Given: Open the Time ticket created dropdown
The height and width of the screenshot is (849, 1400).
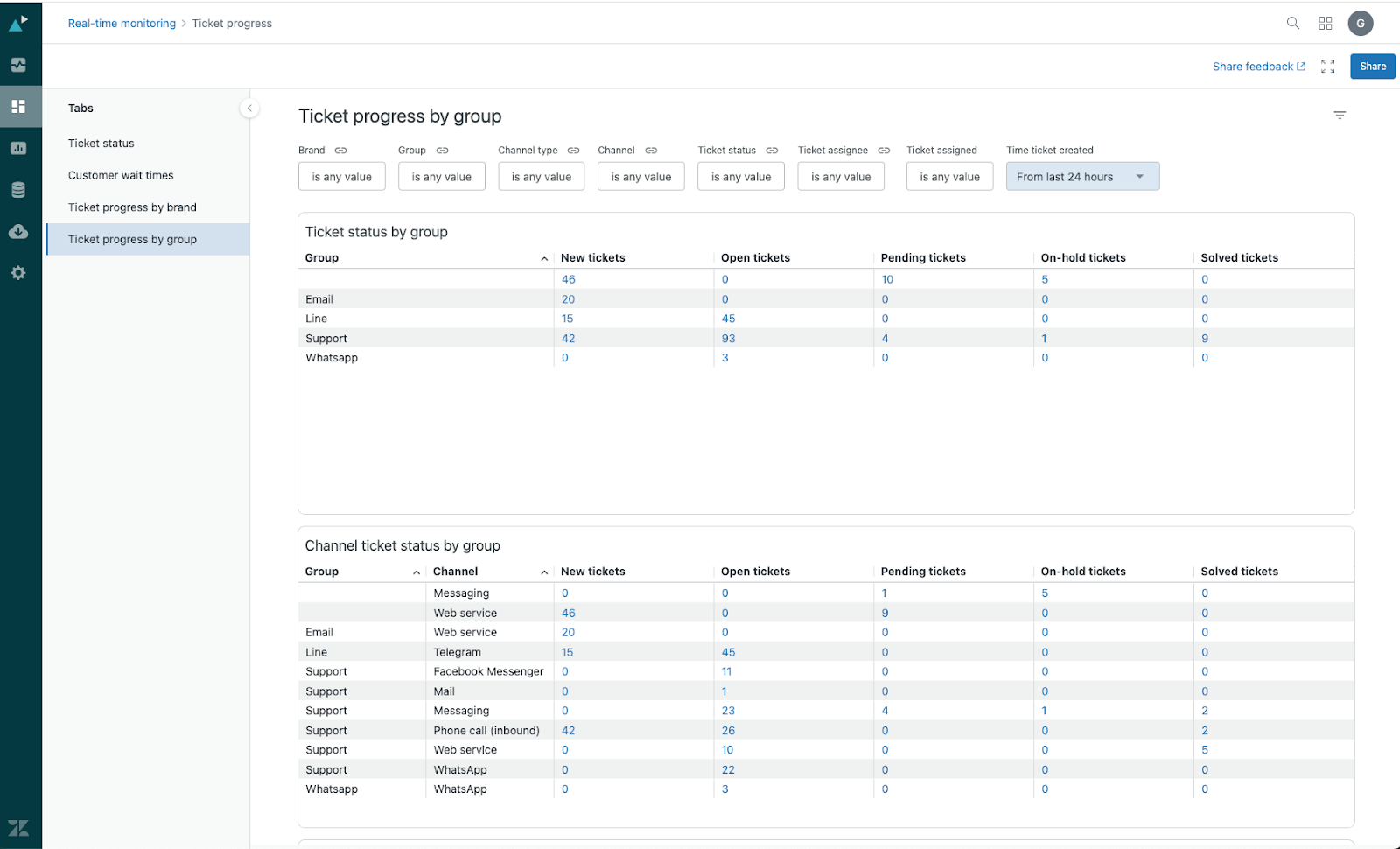Looking at the screenshot, I should click(x=1081, y=177).
